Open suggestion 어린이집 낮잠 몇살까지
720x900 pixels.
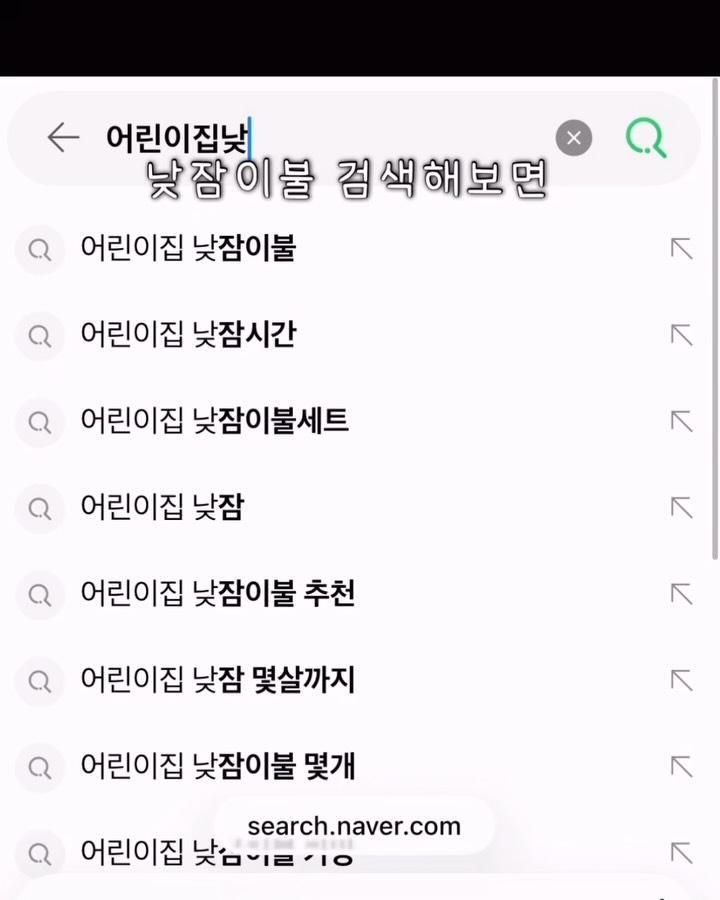point(217,681)
